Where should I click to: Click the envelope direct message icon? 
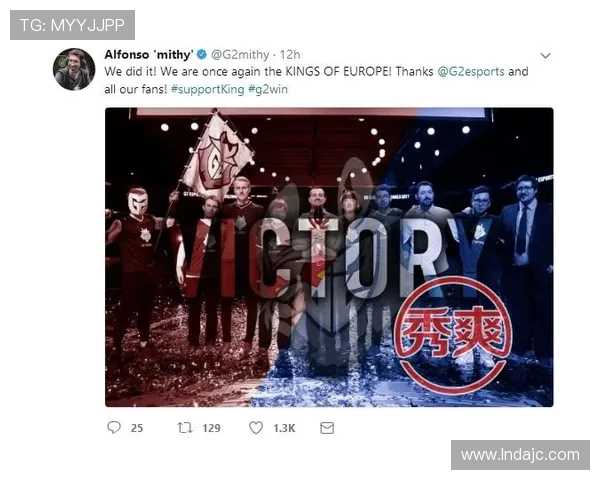[x=327, y=428]
